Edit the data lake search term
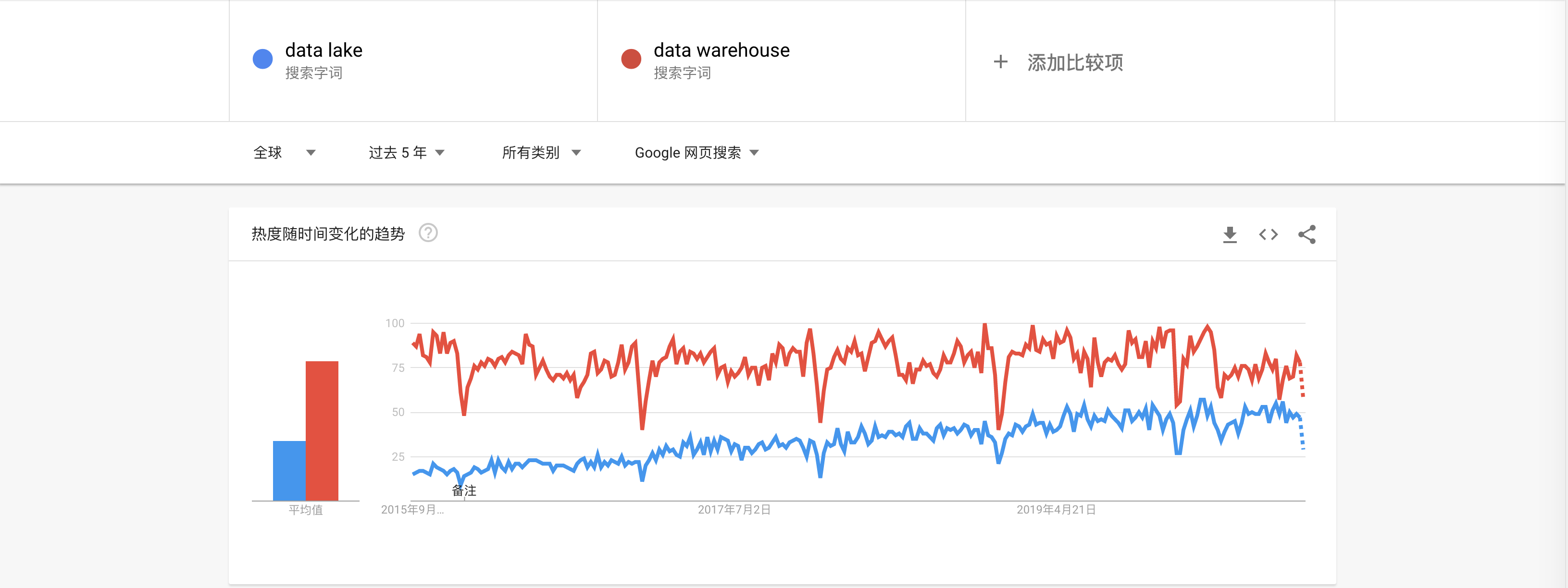 pos(323,50)
